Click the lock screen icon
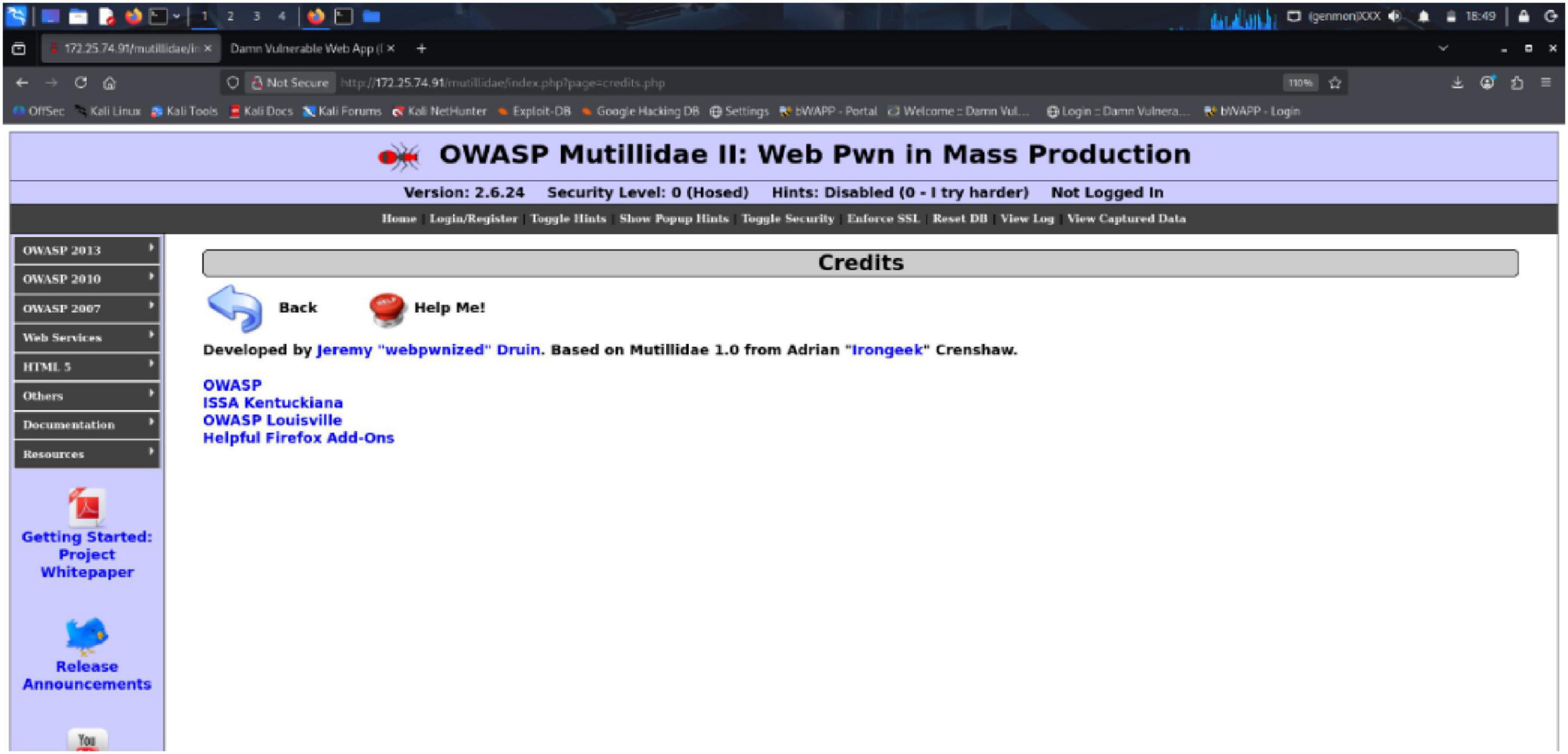The width and height of the screenshot is (1568, 754). (1524, 16)
